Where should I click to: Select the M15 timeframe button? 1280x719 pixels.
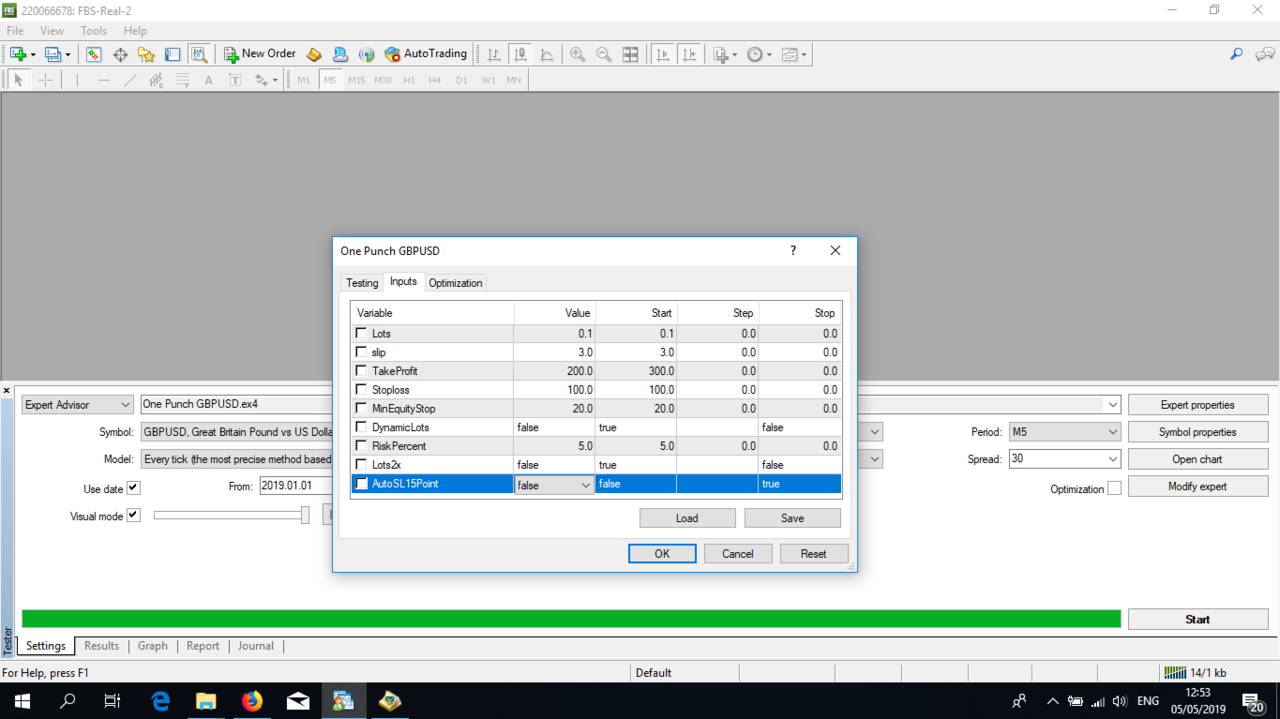pos(356,80)
